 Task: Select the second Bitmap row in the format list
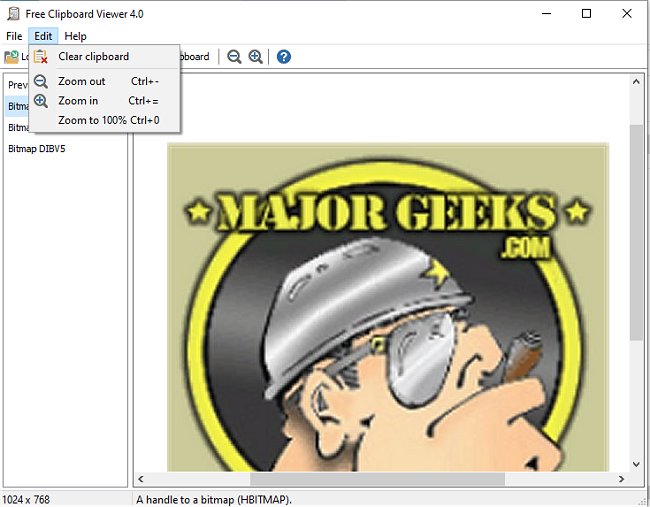tap(17, 127)
